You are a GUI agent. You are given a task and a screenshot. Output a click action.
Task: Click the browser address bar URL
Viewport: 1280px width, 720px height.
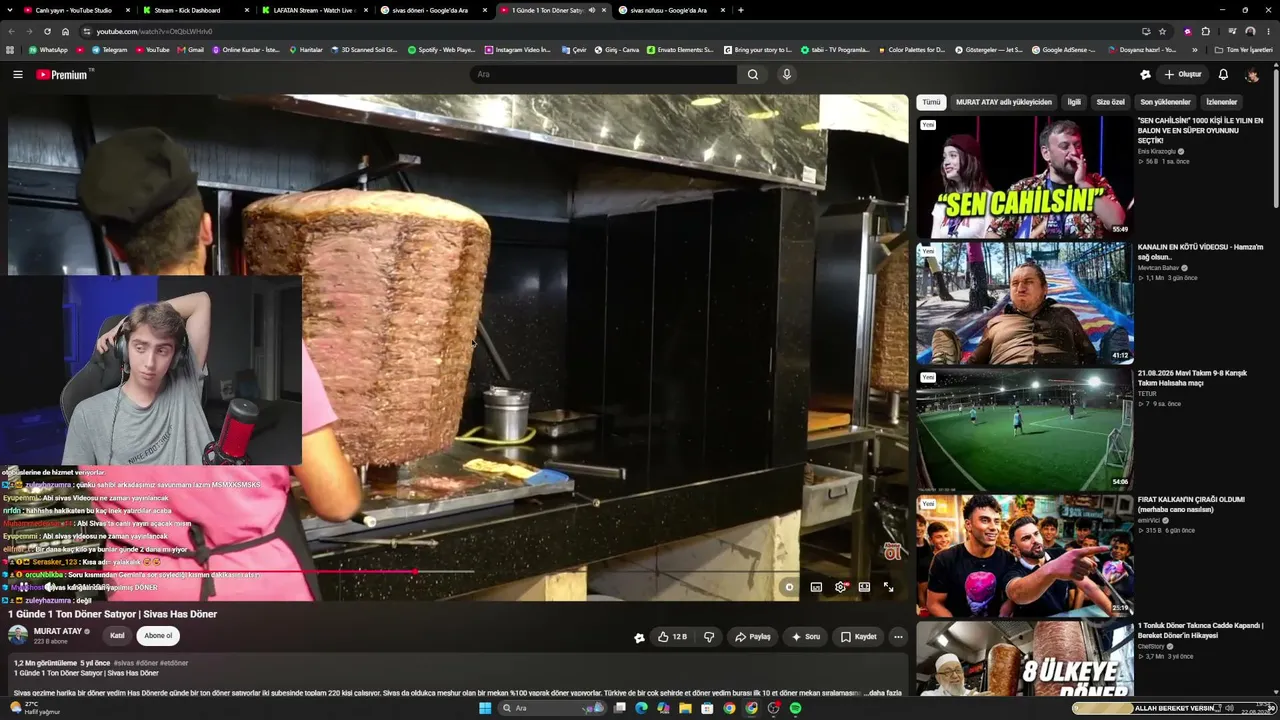pyautogui.click(x=155, y=31)
